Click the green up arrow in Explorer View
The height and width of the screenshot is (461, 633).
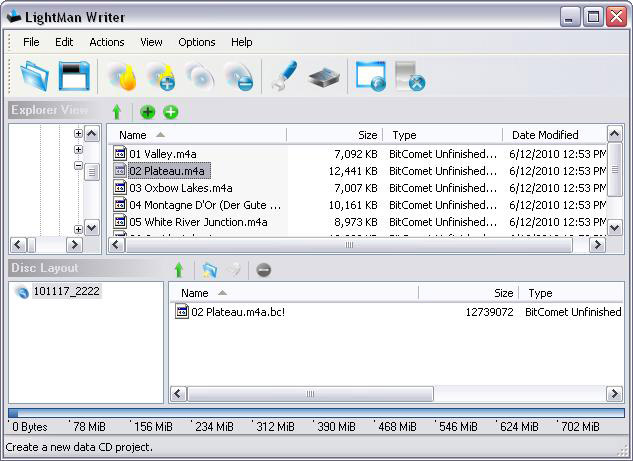coord(117,112)
